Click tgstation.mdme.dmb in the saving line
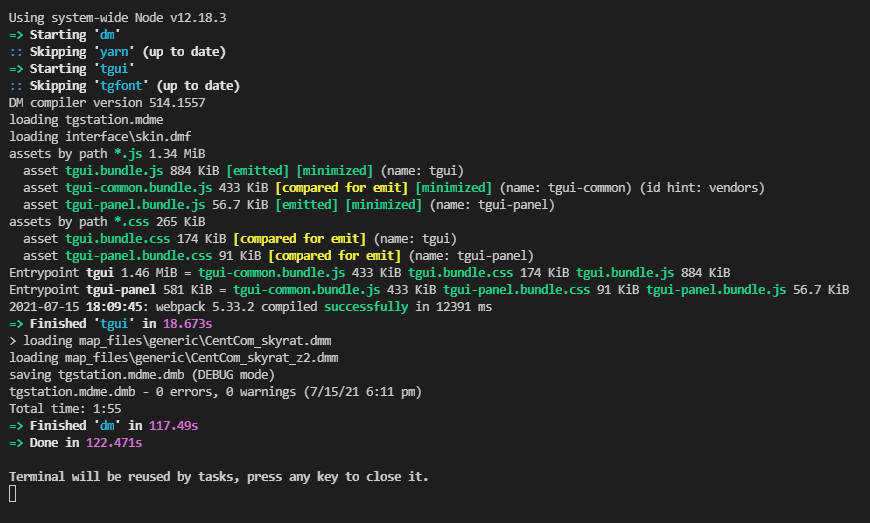Screen dimensions: 870x523 109,374
